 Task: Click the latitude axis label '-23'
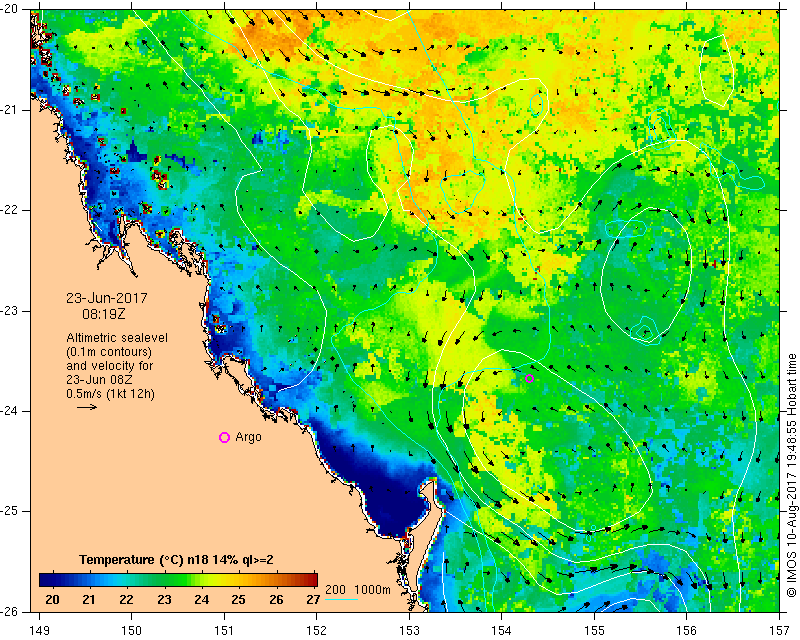pyautogui.click(x=9, y=311)
